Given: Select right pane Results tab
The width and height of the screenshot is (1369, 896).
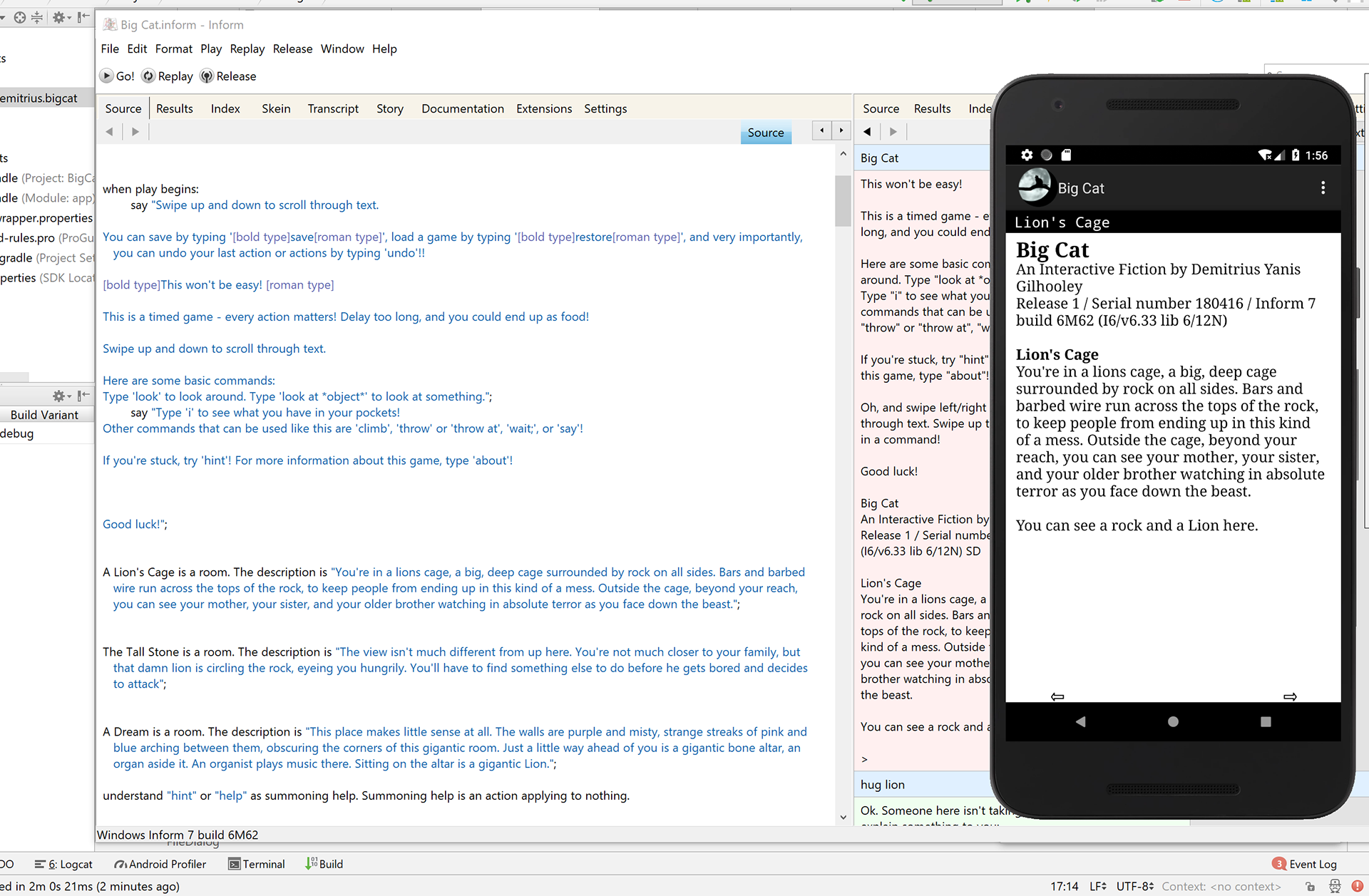Looking at the screenshot, I should click(x=933, y=108).
